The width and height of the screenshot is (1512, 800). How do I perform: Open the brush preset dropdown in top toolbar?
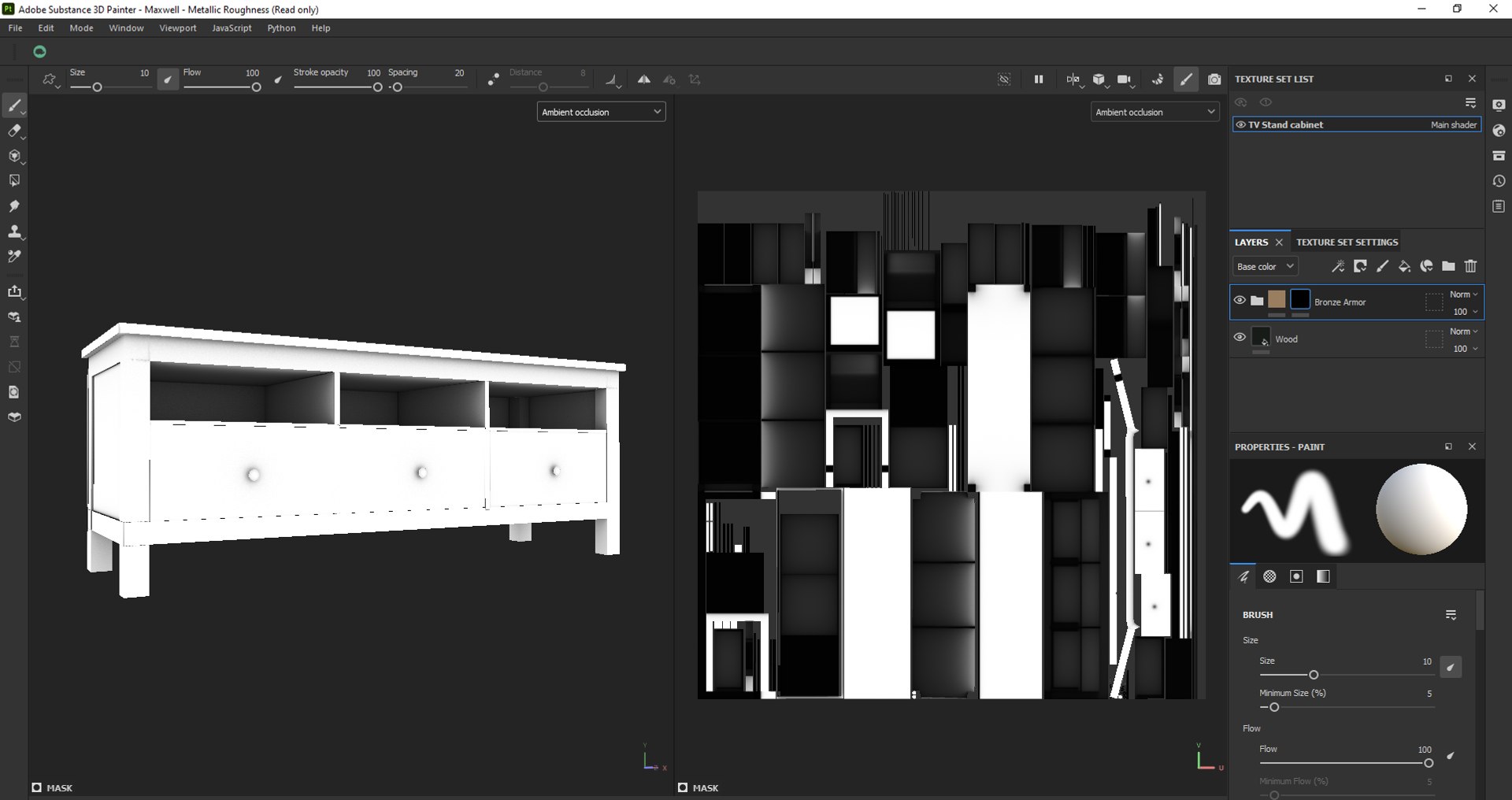tap(50, 80)
